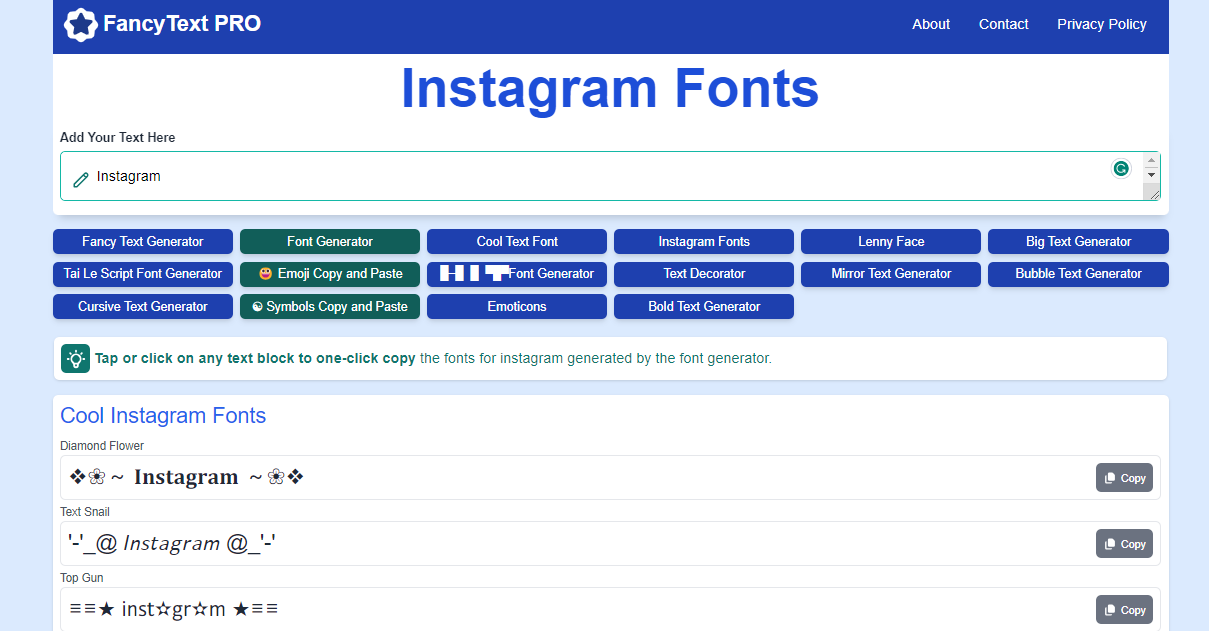
Task: Click the scroll-down arrow in the textarea
Action: pos(1151,175)
